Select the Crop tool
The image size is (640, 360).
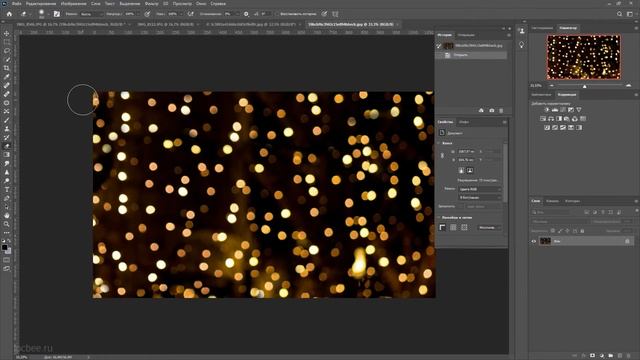point(7,68)
